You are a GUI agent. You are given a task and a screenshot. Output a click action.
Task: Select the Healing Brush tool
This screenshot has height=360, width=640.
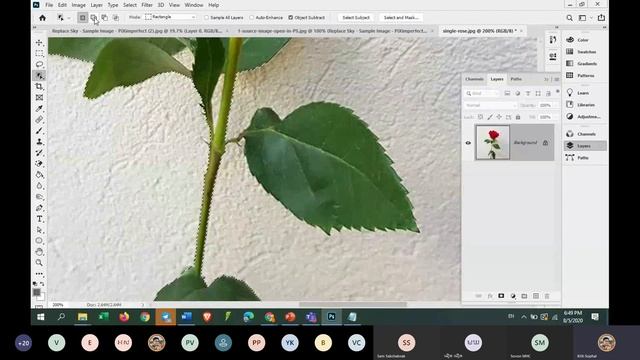pos(39,120)
